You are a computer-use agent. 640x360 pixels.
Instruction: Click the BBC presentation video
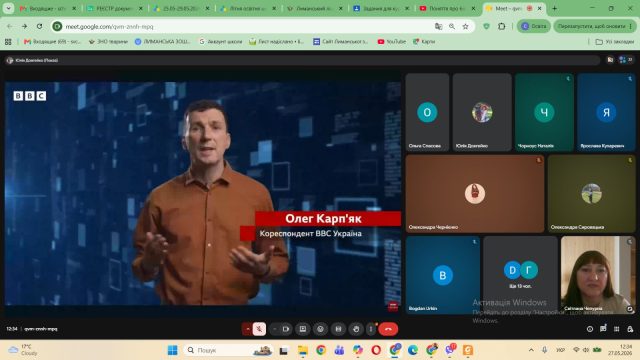[x=203, y=193]
